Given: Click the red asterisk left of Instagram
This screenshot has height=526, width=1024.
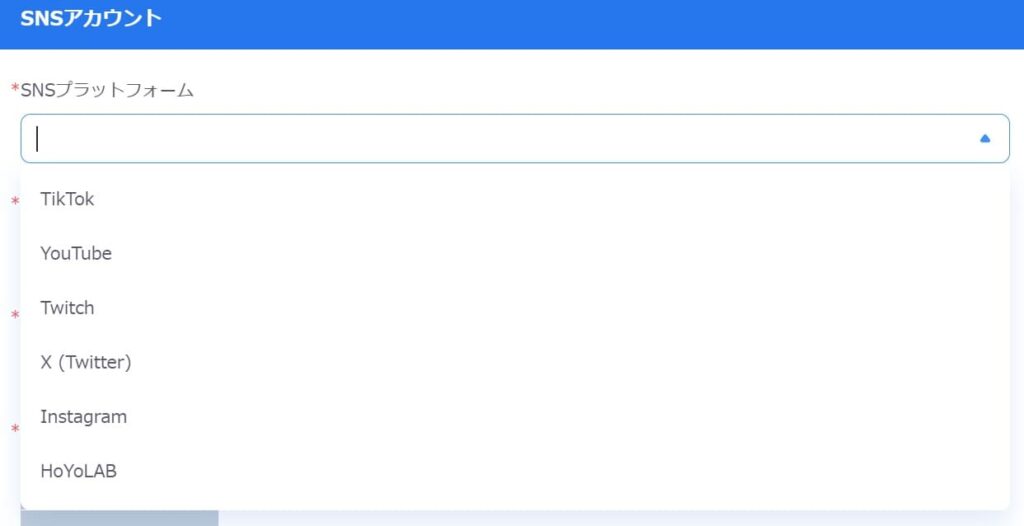Looking at the screenshot, I should click(x=15, y=429).
